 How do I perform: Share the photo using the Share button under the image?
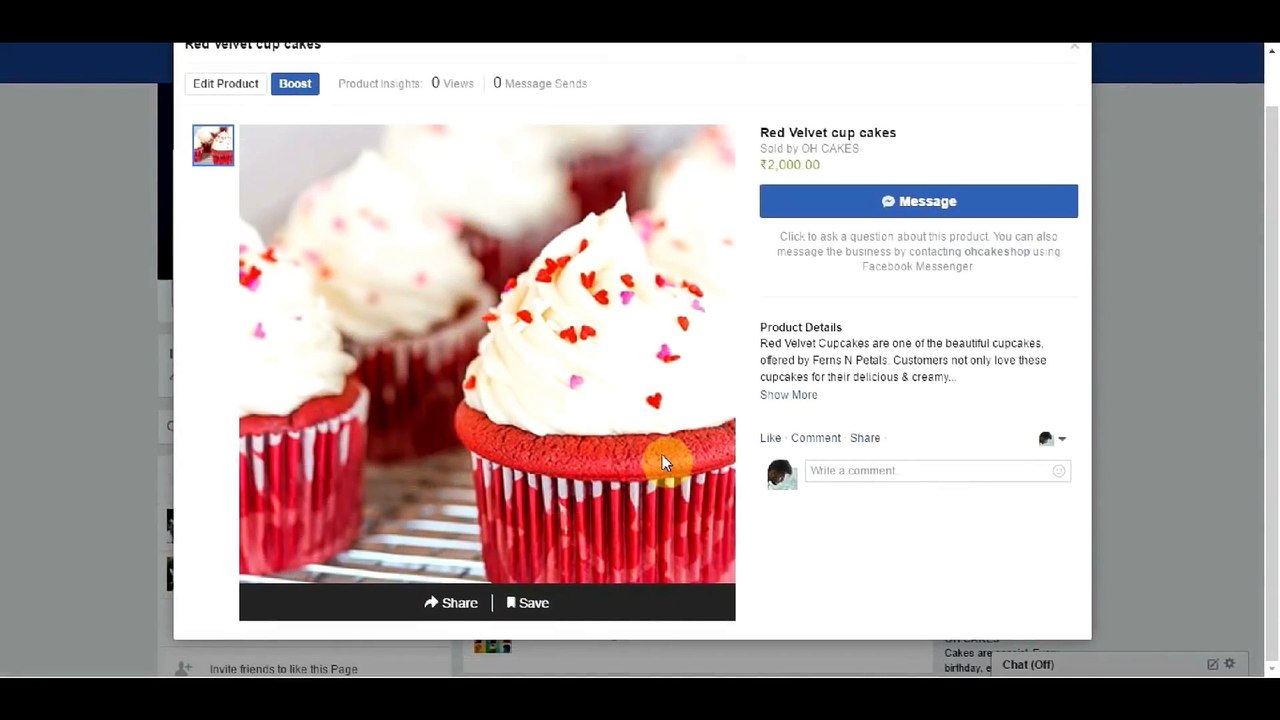click(x=451, y=603)
